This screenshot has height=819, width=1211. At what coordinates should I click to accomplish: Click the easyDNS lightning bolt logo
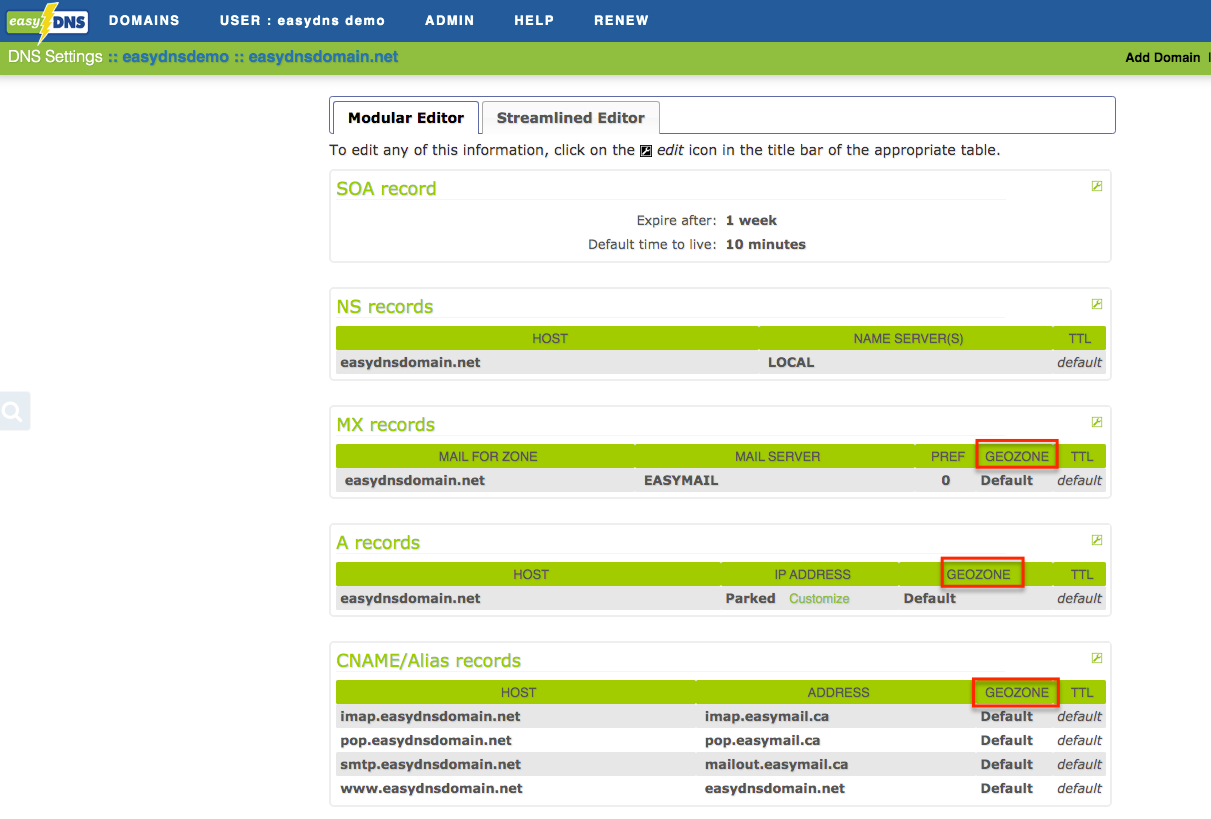click(x=47, y=20)
